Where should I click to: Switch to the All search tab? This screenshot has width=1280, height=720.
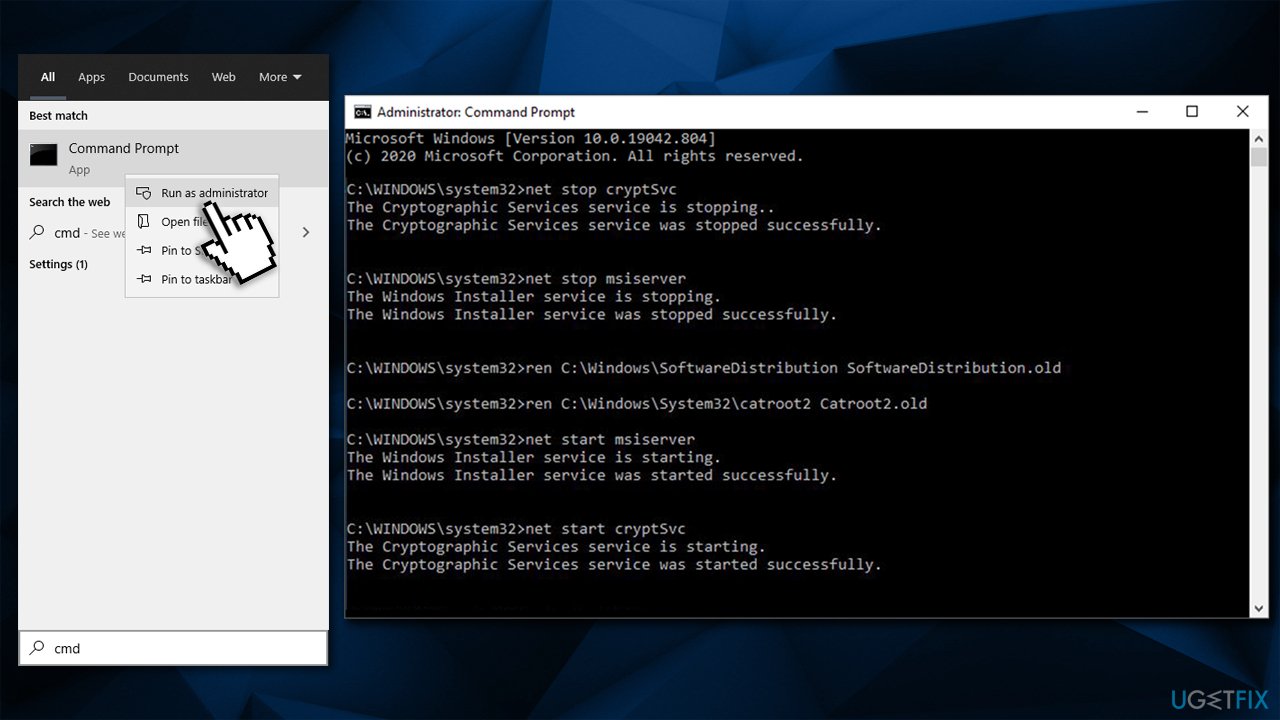tap(48, 77)
